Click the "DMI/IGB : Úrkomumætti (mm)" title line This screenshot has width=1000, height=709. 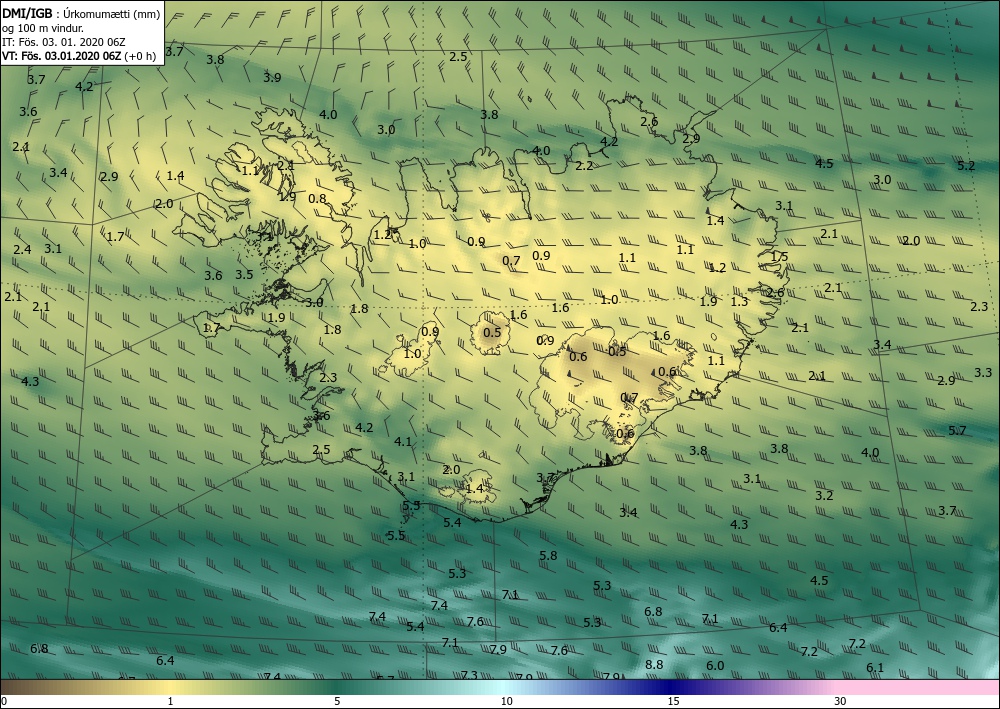[80, 15]
